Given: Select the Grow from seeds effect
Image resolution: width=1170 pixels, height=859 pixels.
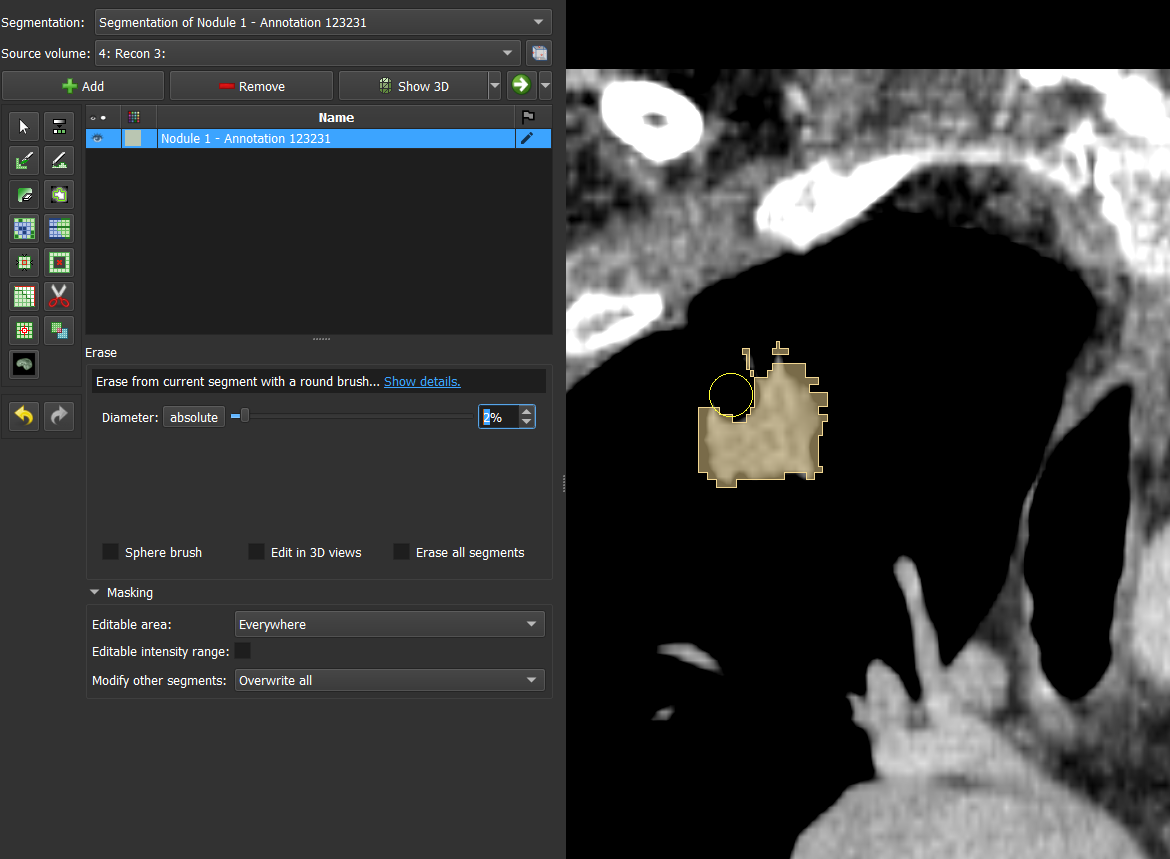Looking at the screenshot, I should click(23, 229).
